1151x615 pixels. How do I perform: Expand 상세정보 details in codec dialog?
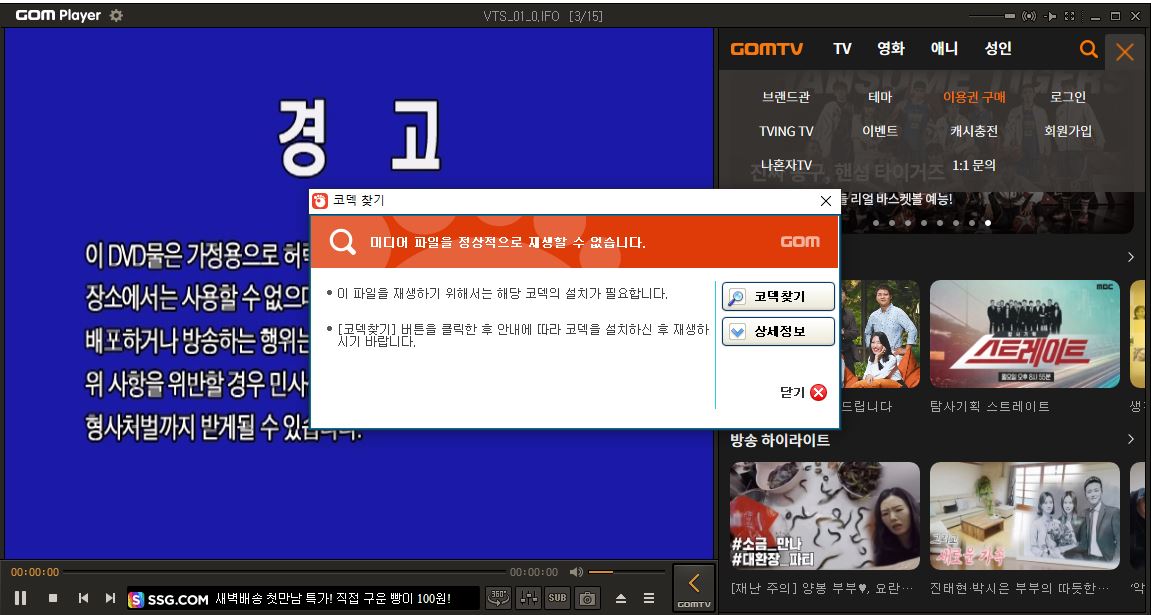(x=778, y=332)
